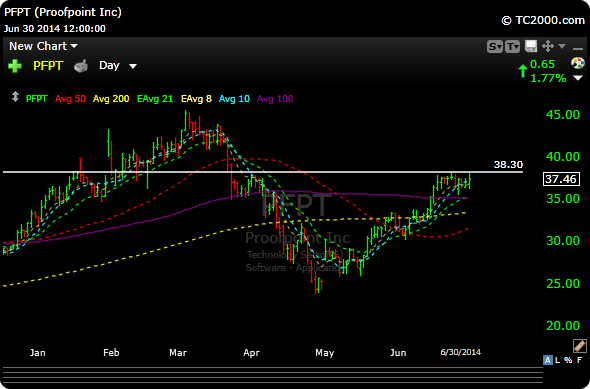Click the ruler drawing tools icon

[579, 345]
